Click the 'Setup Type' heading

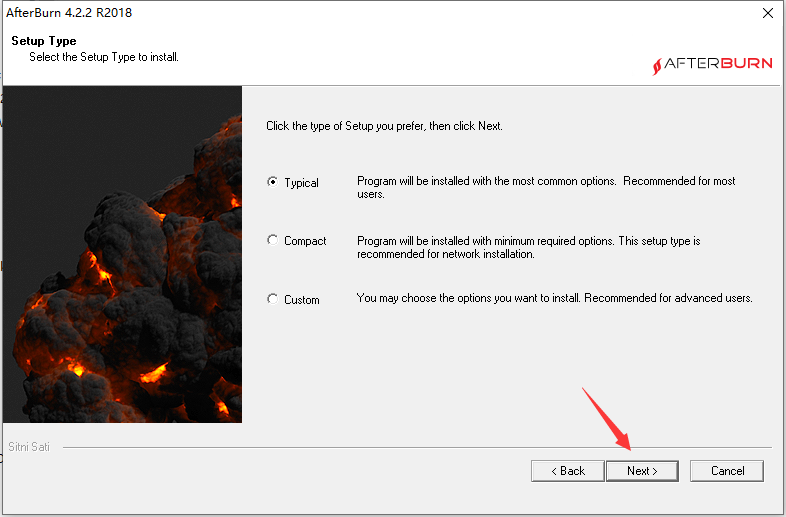coord(44,41)
